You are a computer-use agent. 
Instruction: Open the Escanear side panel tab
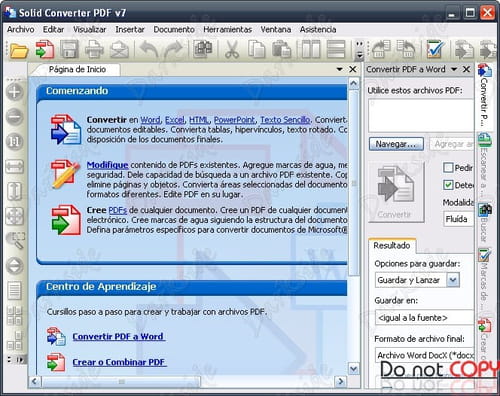[x=484, y=165]
